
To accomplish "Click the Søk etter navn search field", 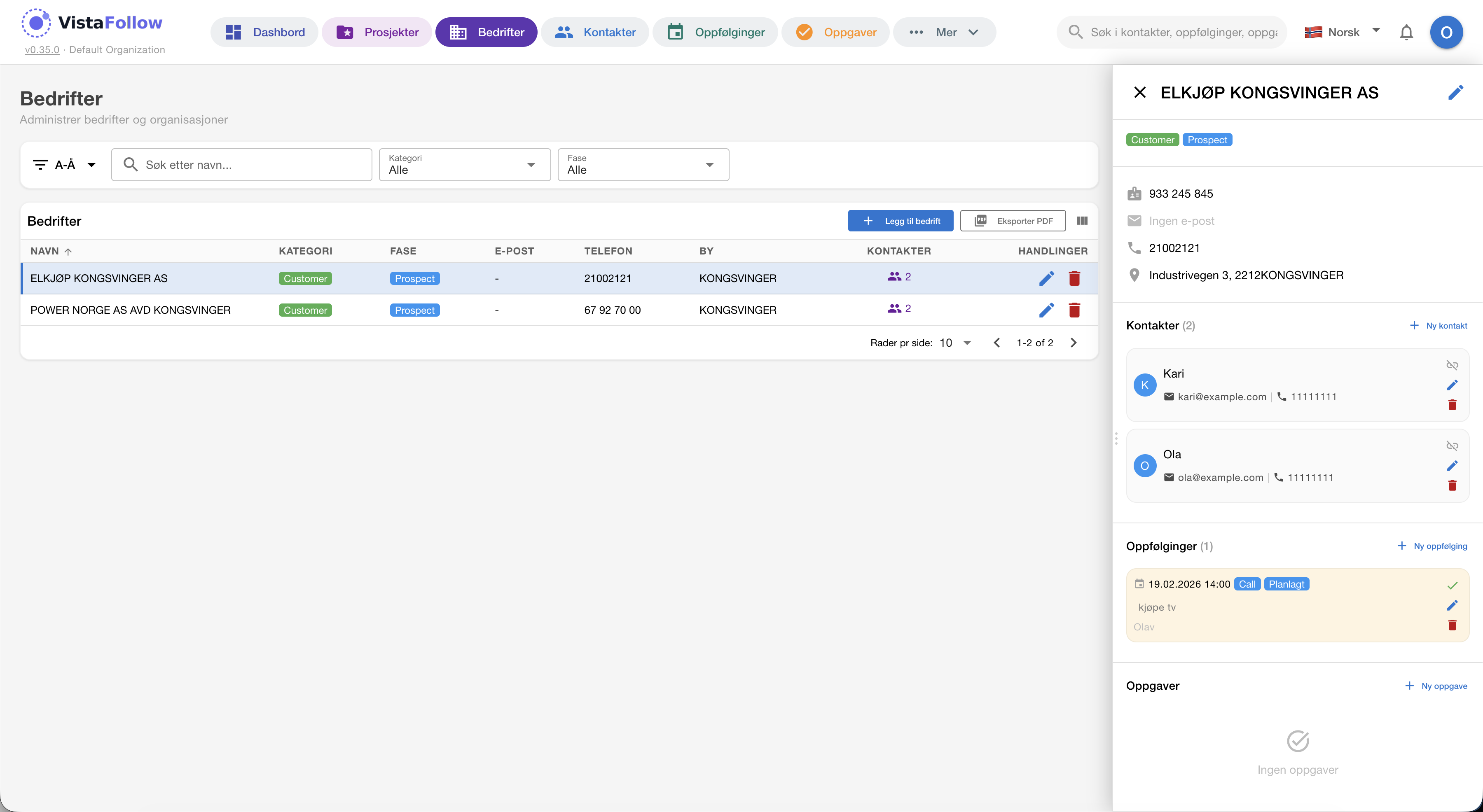I will click(x=242, y=165).
